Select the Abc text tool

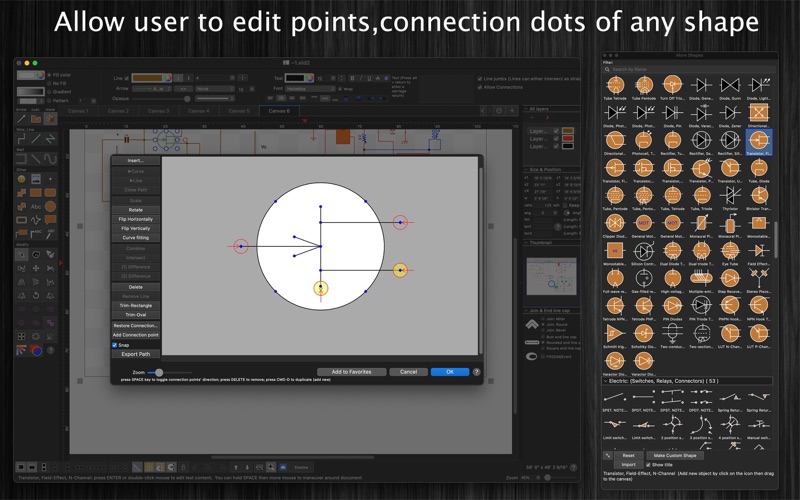(x=36, y=207)
